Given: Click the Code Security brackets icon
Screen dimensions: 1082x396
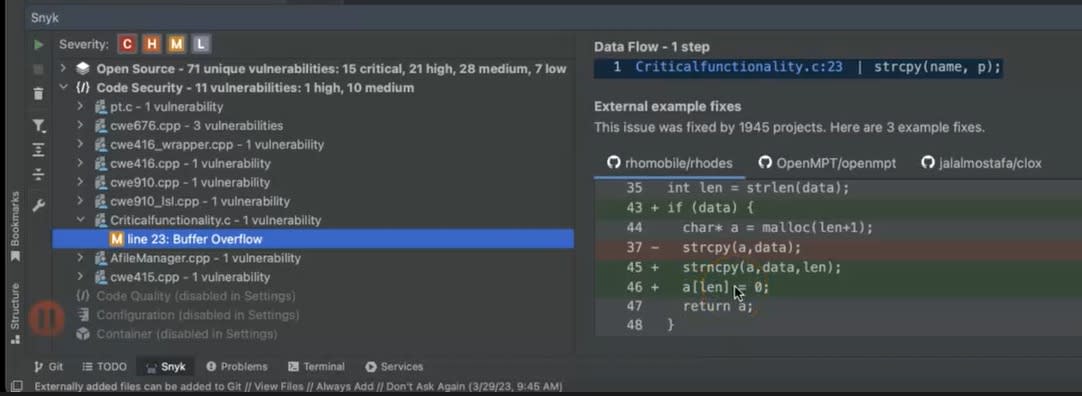Looking at the screenshot, I should click(x=83, y=88).
